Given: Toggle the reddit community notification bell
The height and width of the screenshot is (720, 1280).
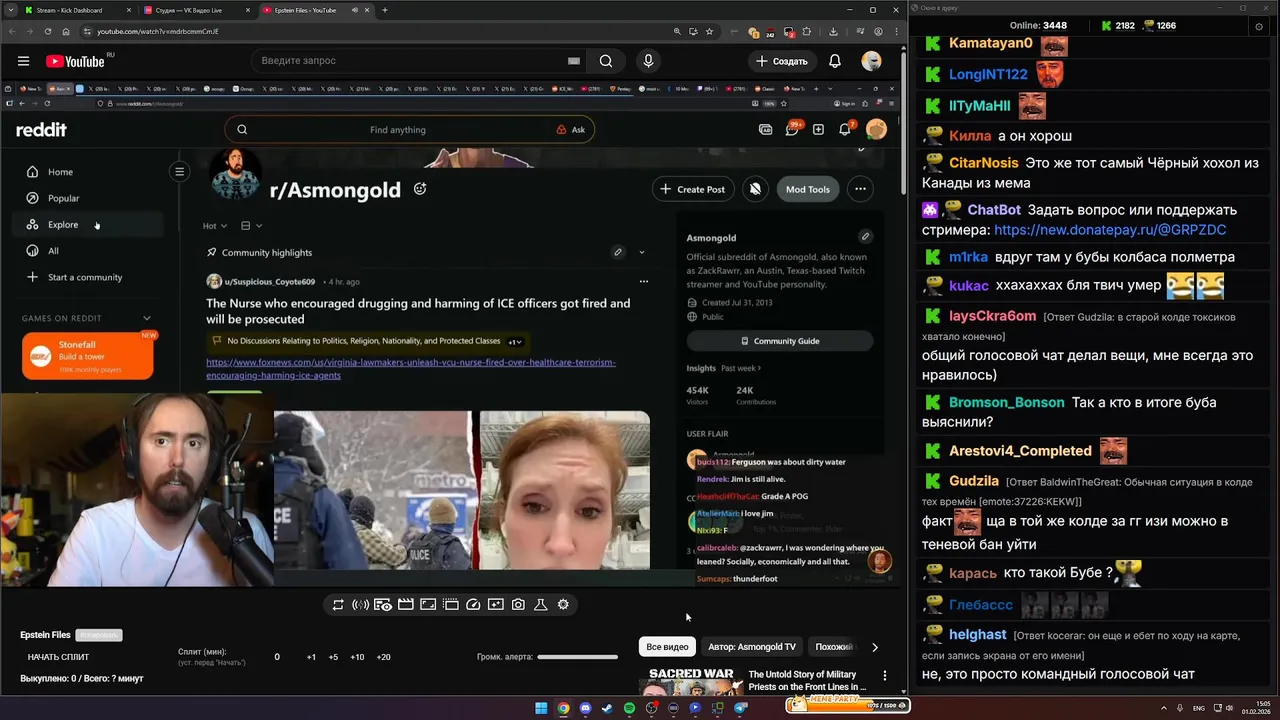Looking at the screenshot, I should click(755, 189).
